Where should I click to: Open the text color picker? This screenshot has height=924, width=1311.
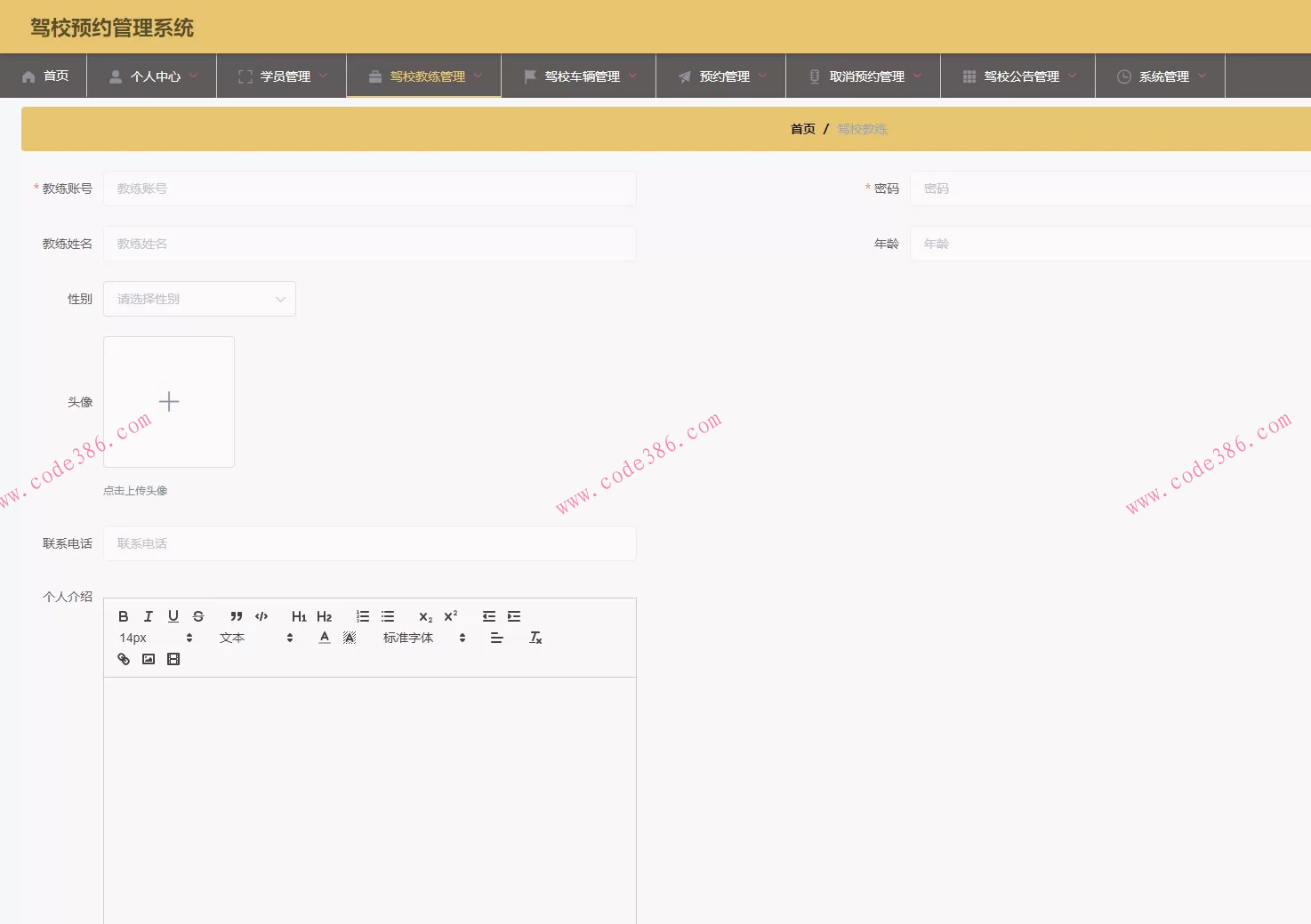[325, 638]
